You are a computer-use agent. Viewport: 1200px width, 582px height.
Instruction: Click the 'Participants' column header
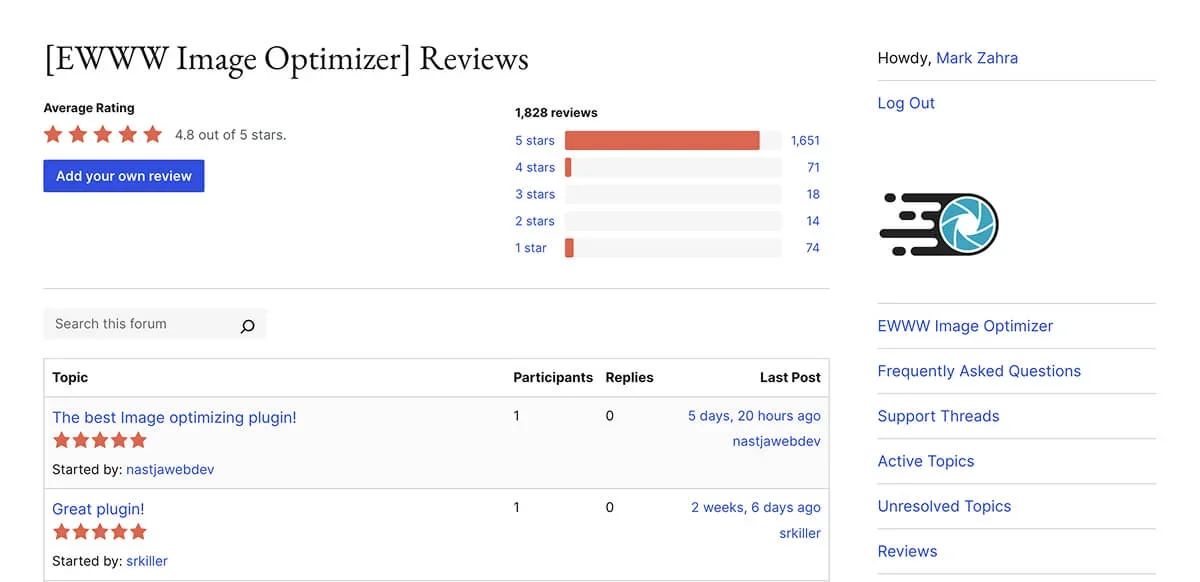(x=553, y=377)
